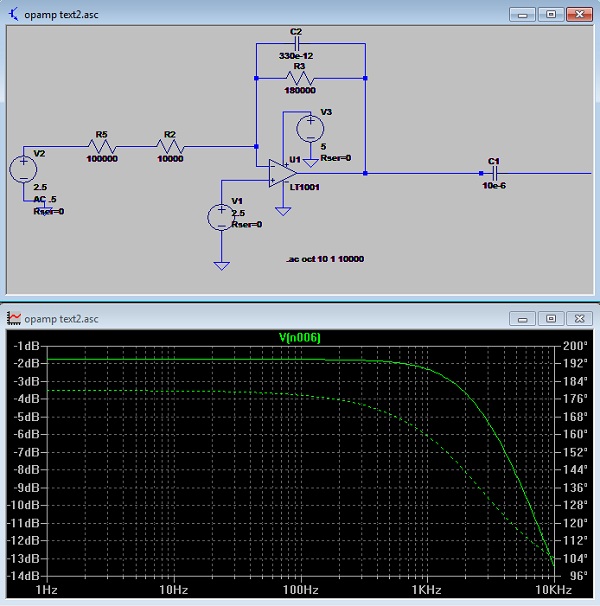Click the C1 value 10e-6 text
This screenshot has width=600, height=606.
[x=492, y=185]
